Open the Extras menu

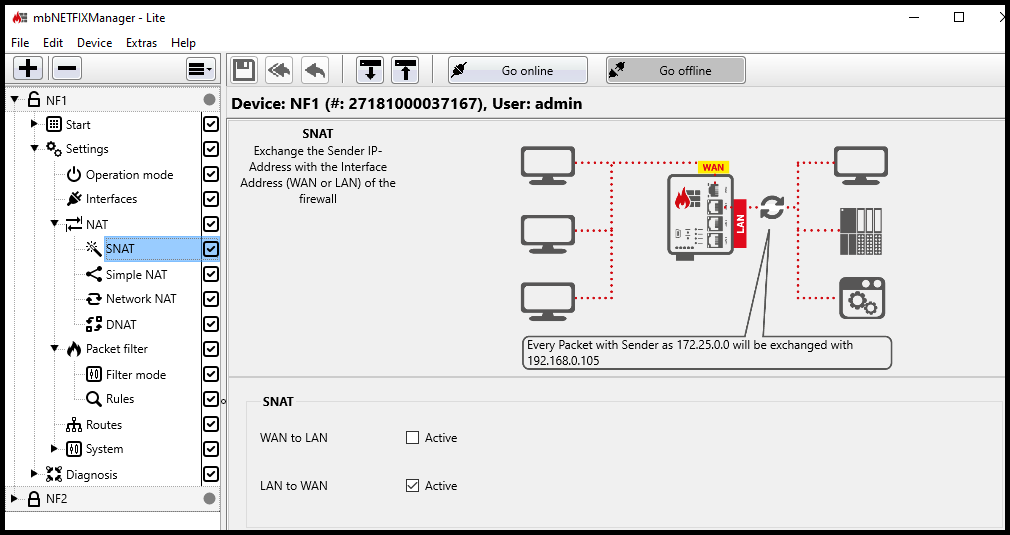click(142, 42)
